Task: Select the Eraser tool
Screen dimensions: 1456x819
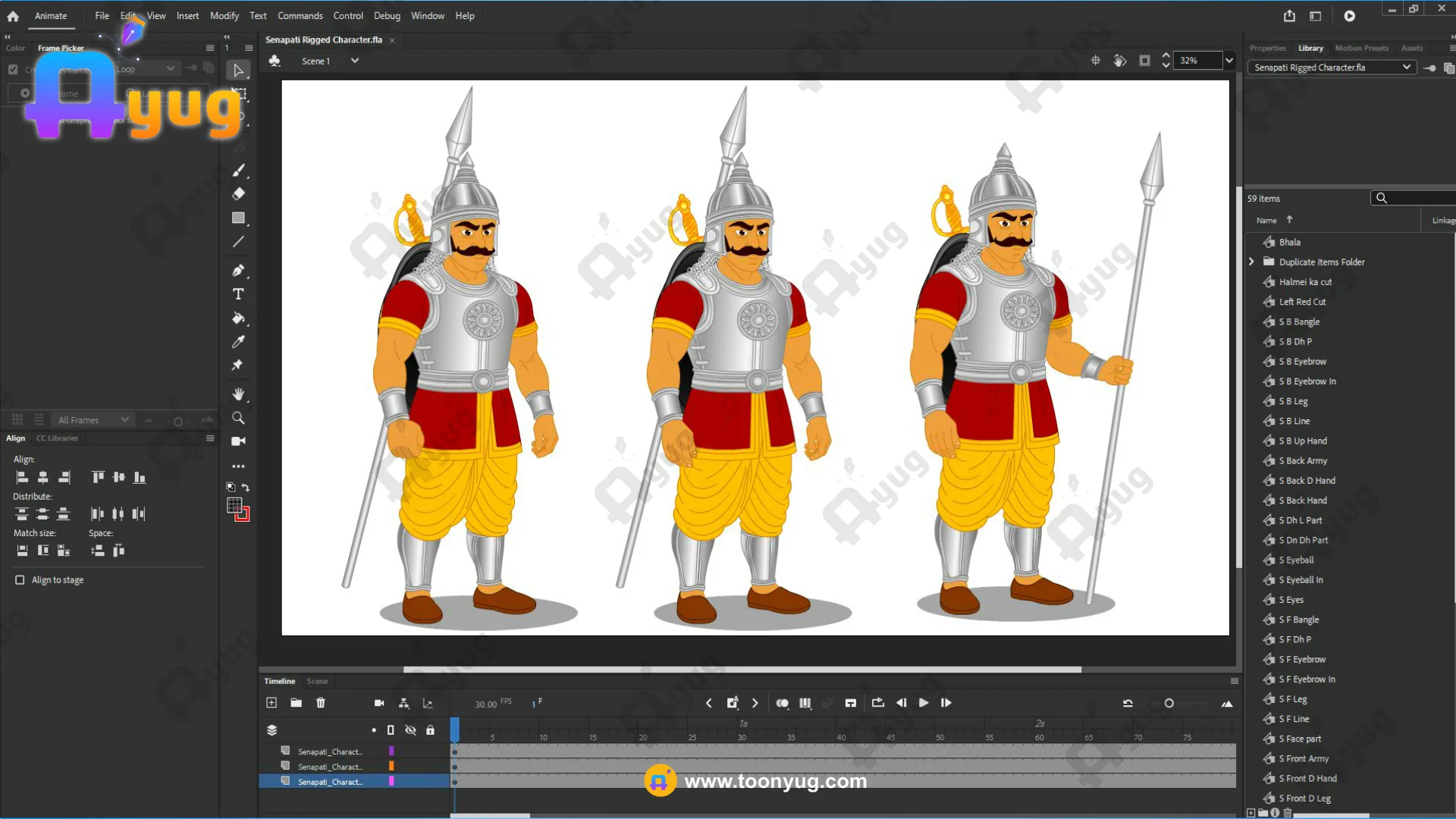Action: pos(238,194)
